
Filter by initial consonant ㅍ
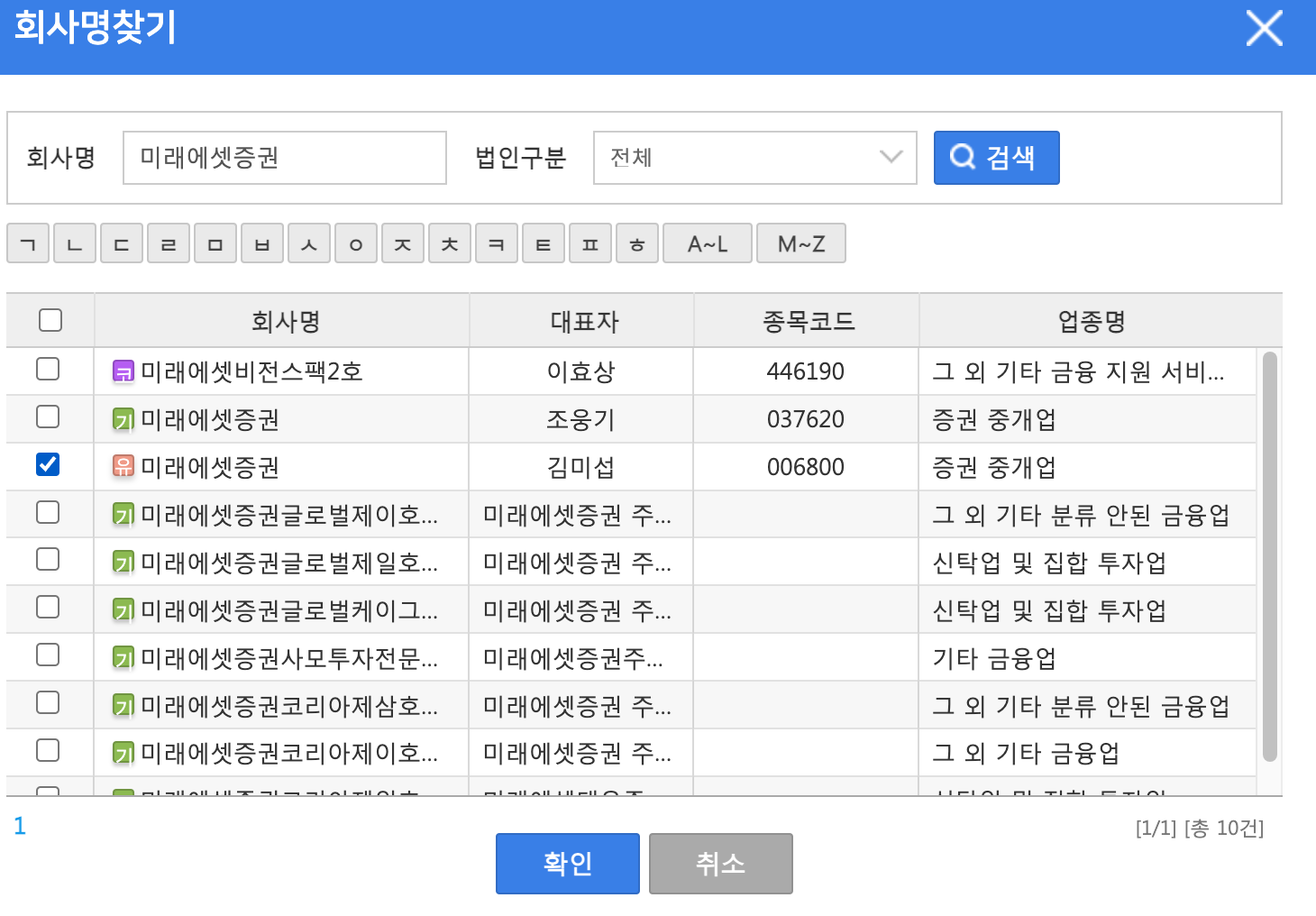pos(590,243)
